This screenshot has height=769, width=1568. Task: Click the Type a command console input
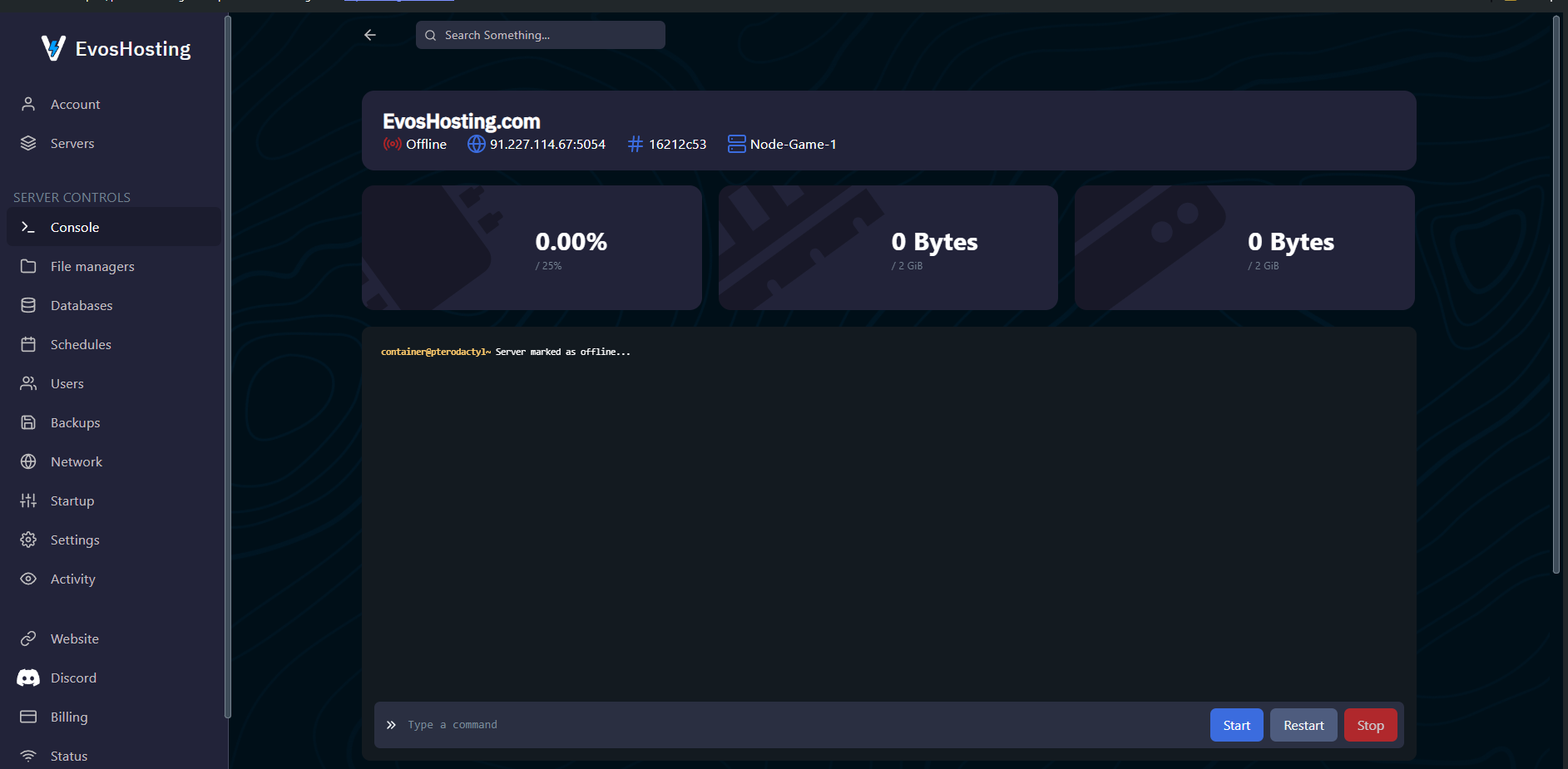(790, 725)
